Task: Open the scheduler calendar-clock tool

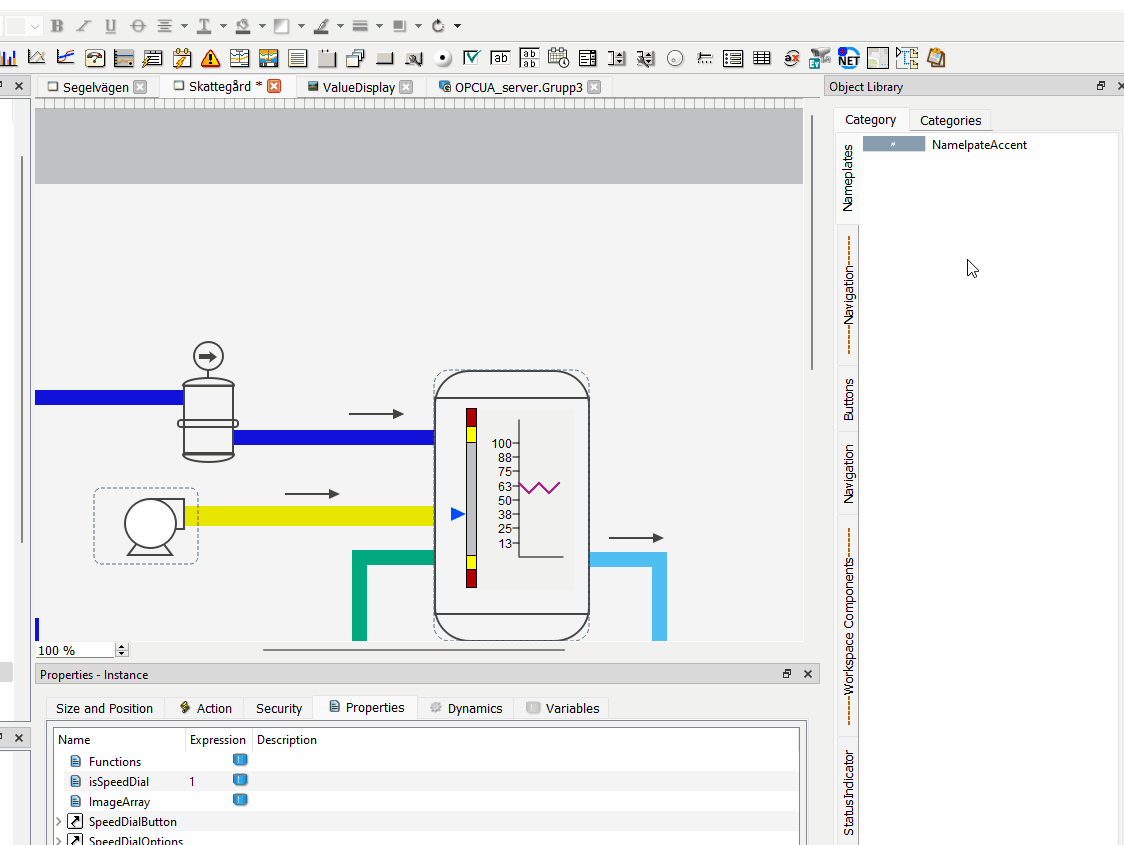Action: tap(558, 58)
